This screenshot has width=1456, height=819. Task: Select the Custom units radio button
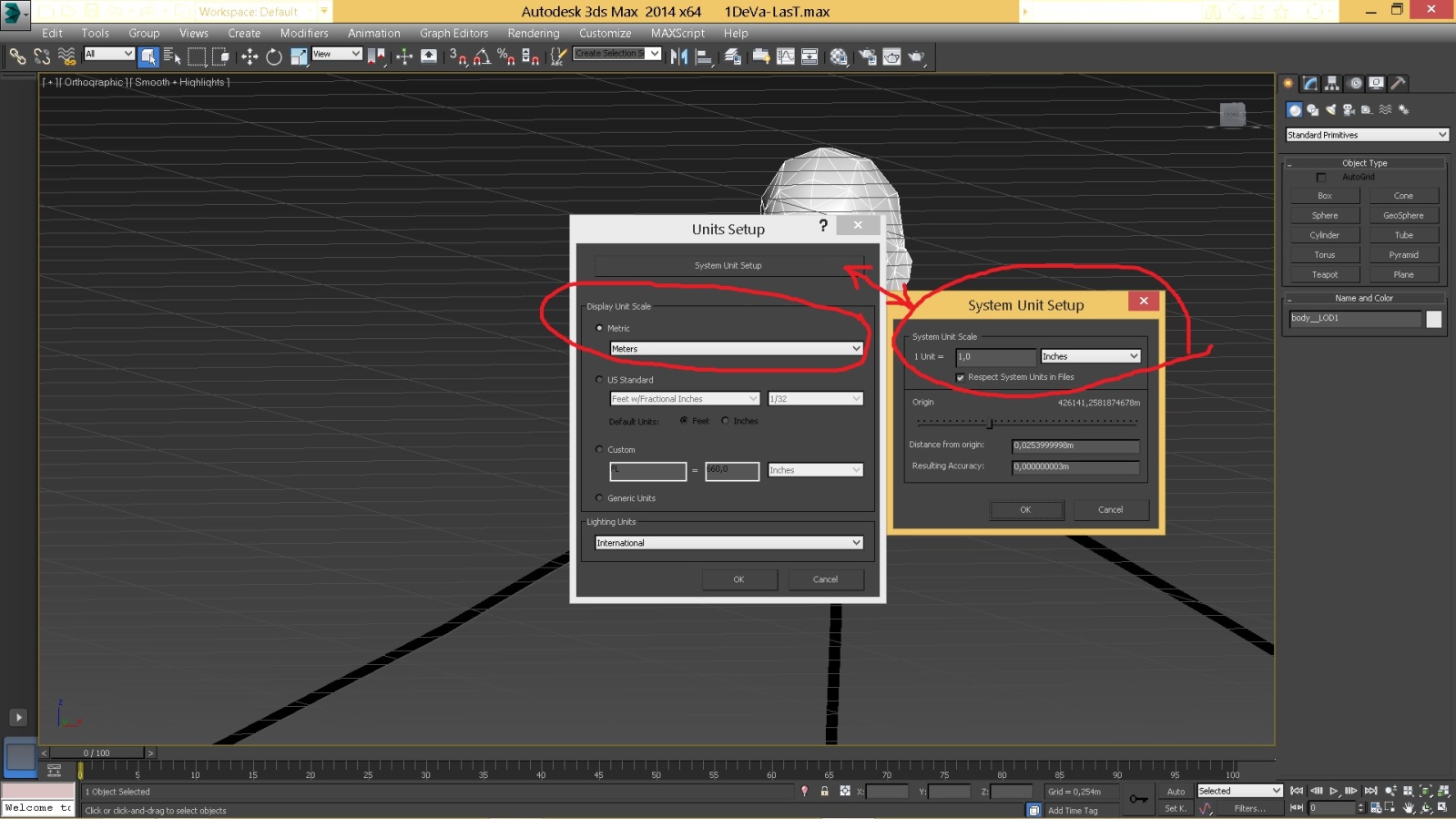tap(599, 449)
